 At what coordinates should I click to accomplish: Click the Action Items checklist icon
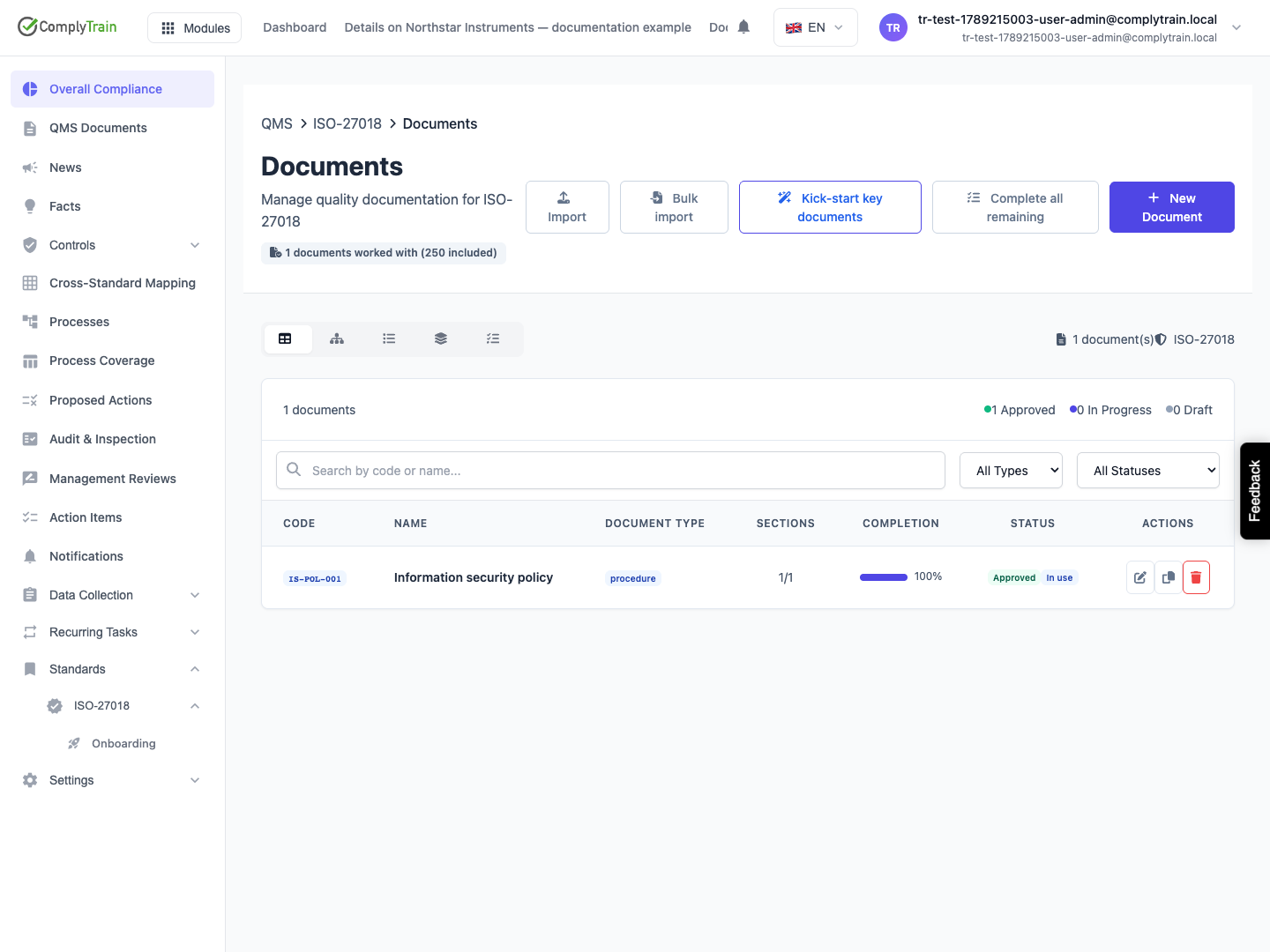30,517
